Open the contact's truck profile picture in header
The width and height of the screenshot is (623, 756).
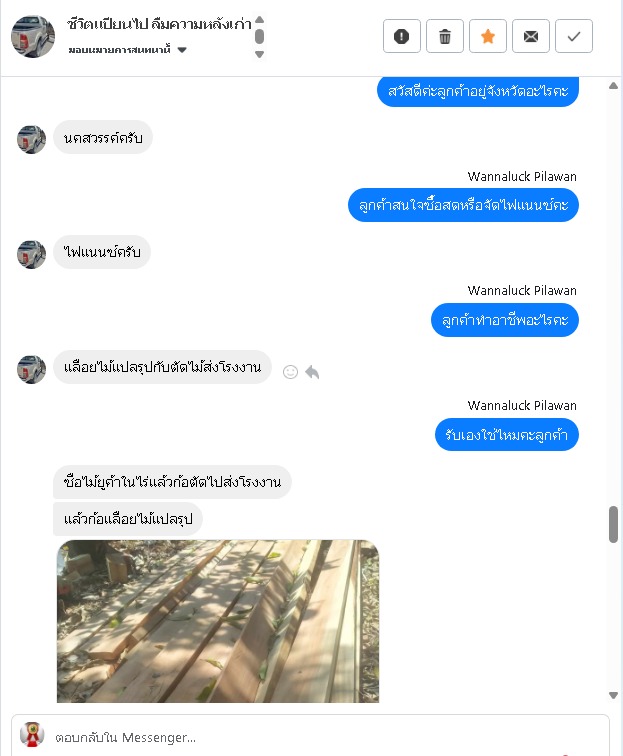[x=33, y=37]
